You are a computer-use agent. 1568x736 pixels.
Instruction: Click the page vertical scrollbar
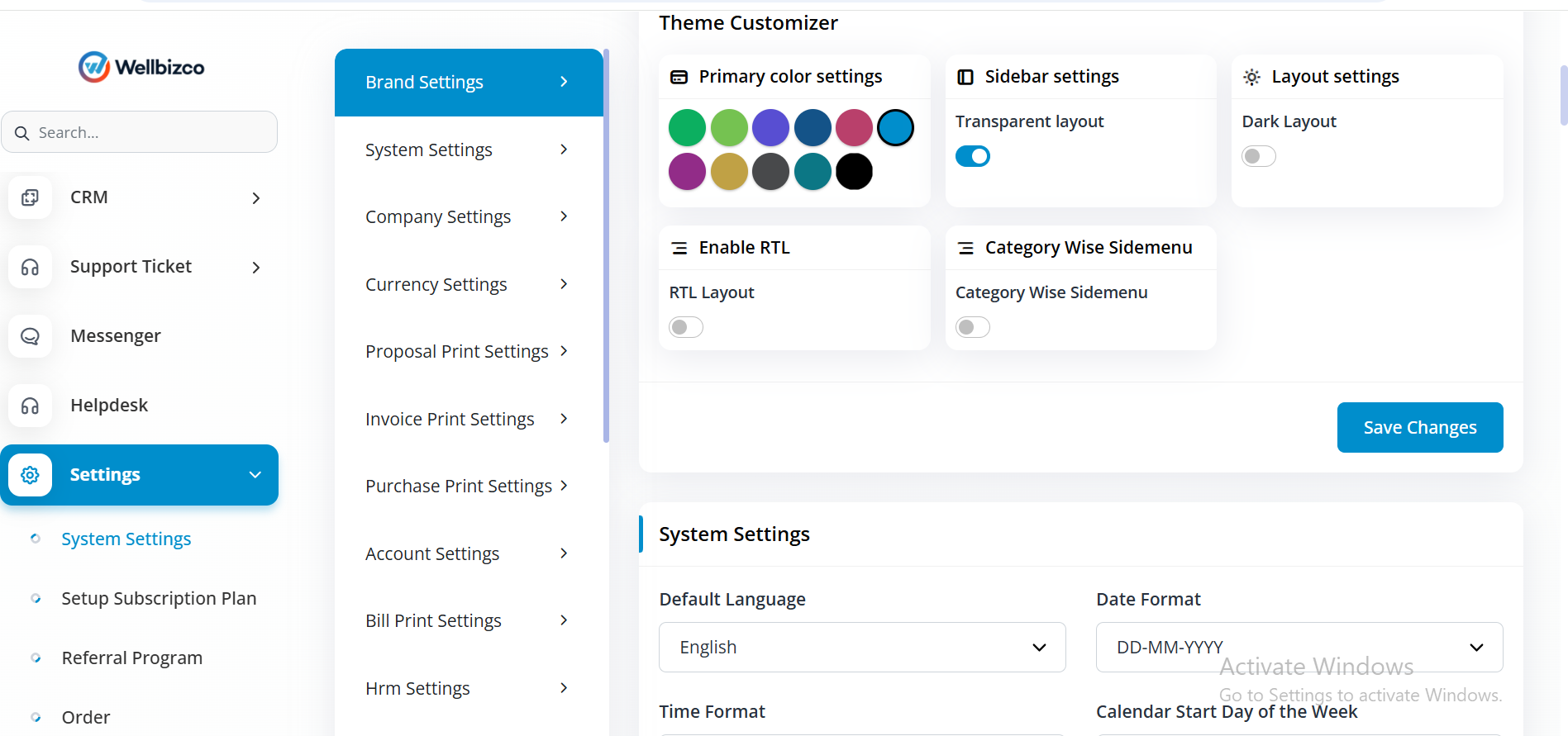[1563, 95]
